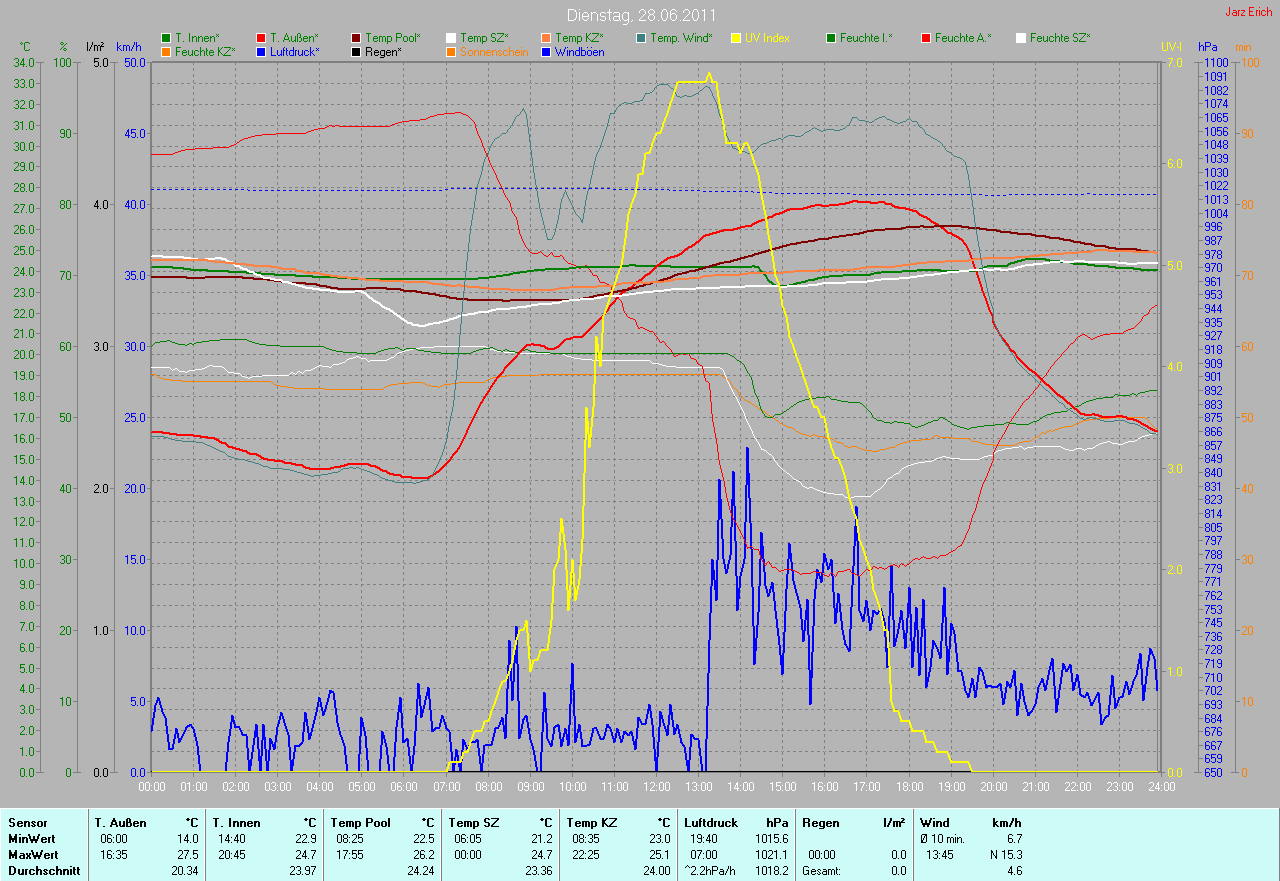Click the T. Außen maximum value 27.5
The image size is (1280, 881).
(x=188, y=855)
